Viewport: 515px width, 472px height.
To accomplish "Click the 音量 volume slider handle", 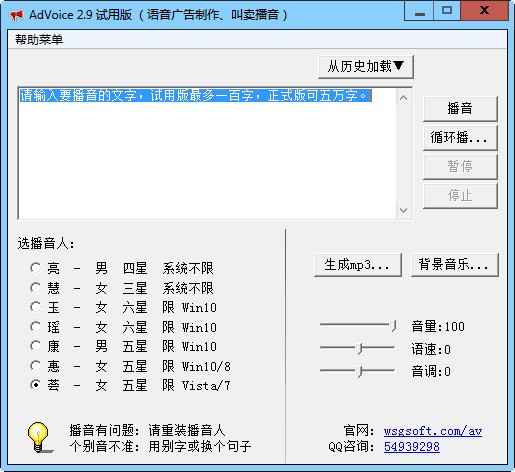I will 393,326.
